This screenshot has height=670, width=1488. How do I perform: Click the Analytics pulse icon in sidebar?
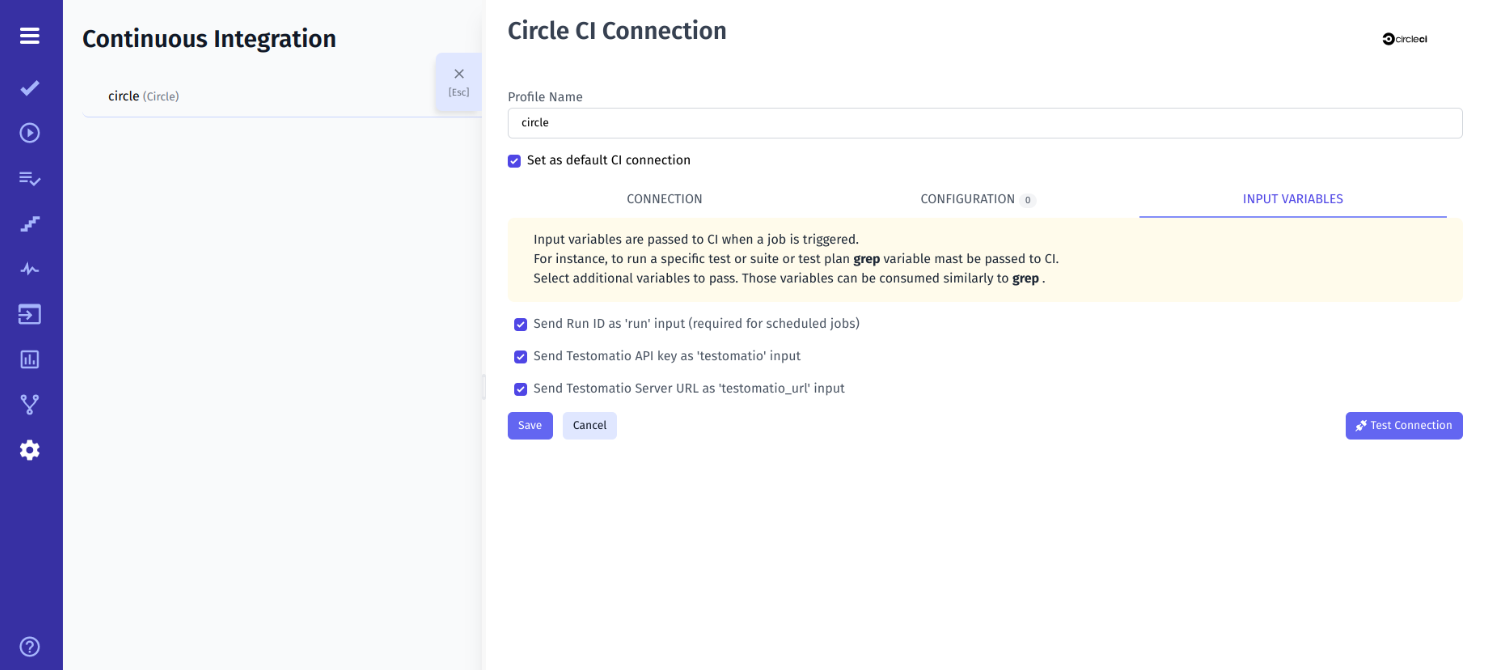[30, 268]
